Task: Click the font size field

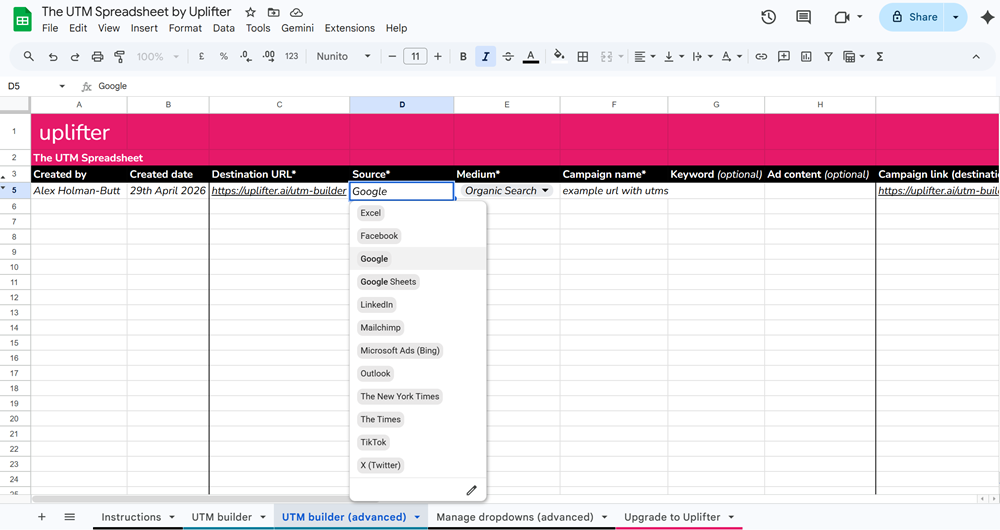Action: [x=415, y=57]
